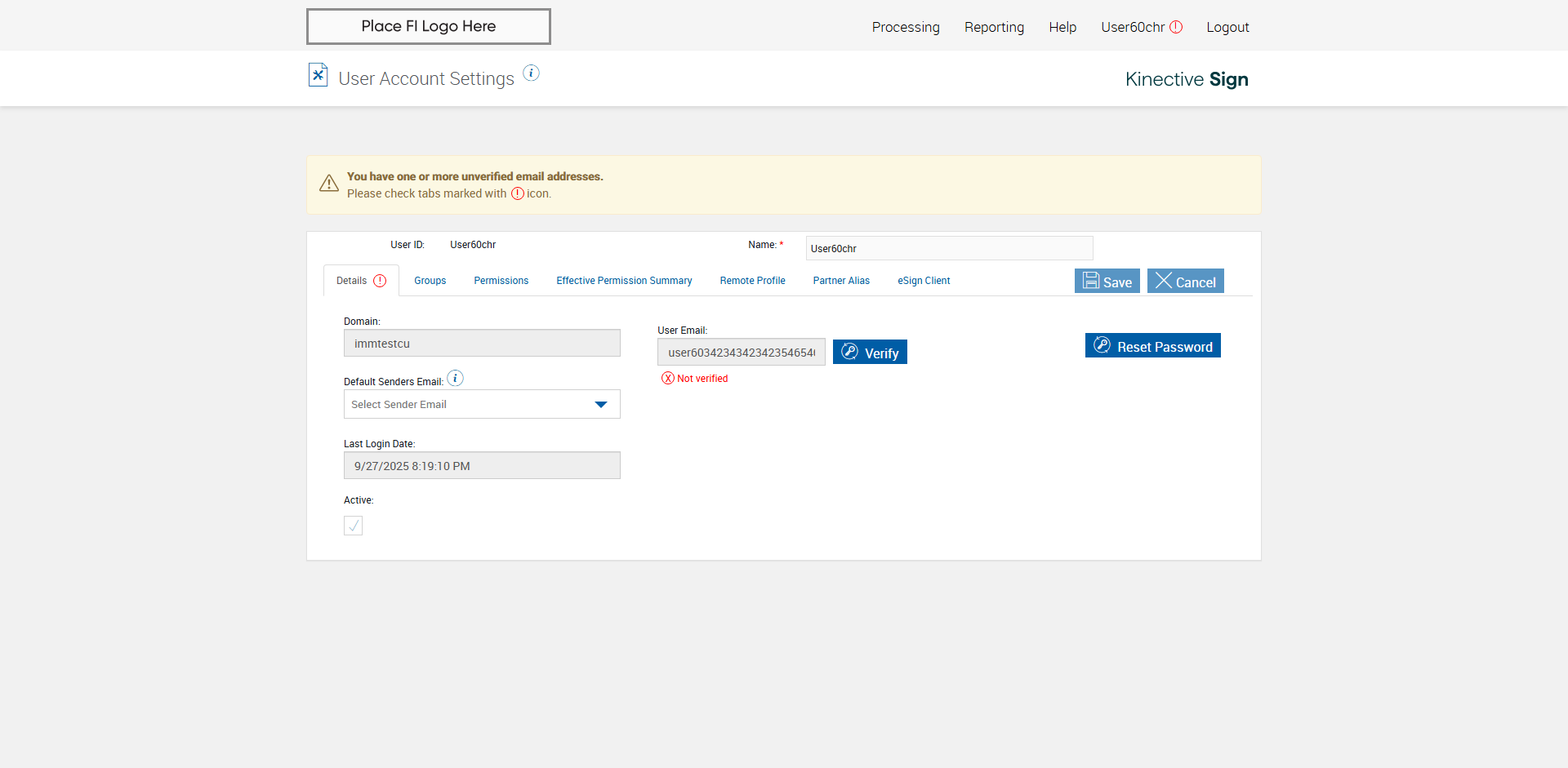Click the red exclamation icon in banner text
1568x768 pixels.
pos(518,193)
